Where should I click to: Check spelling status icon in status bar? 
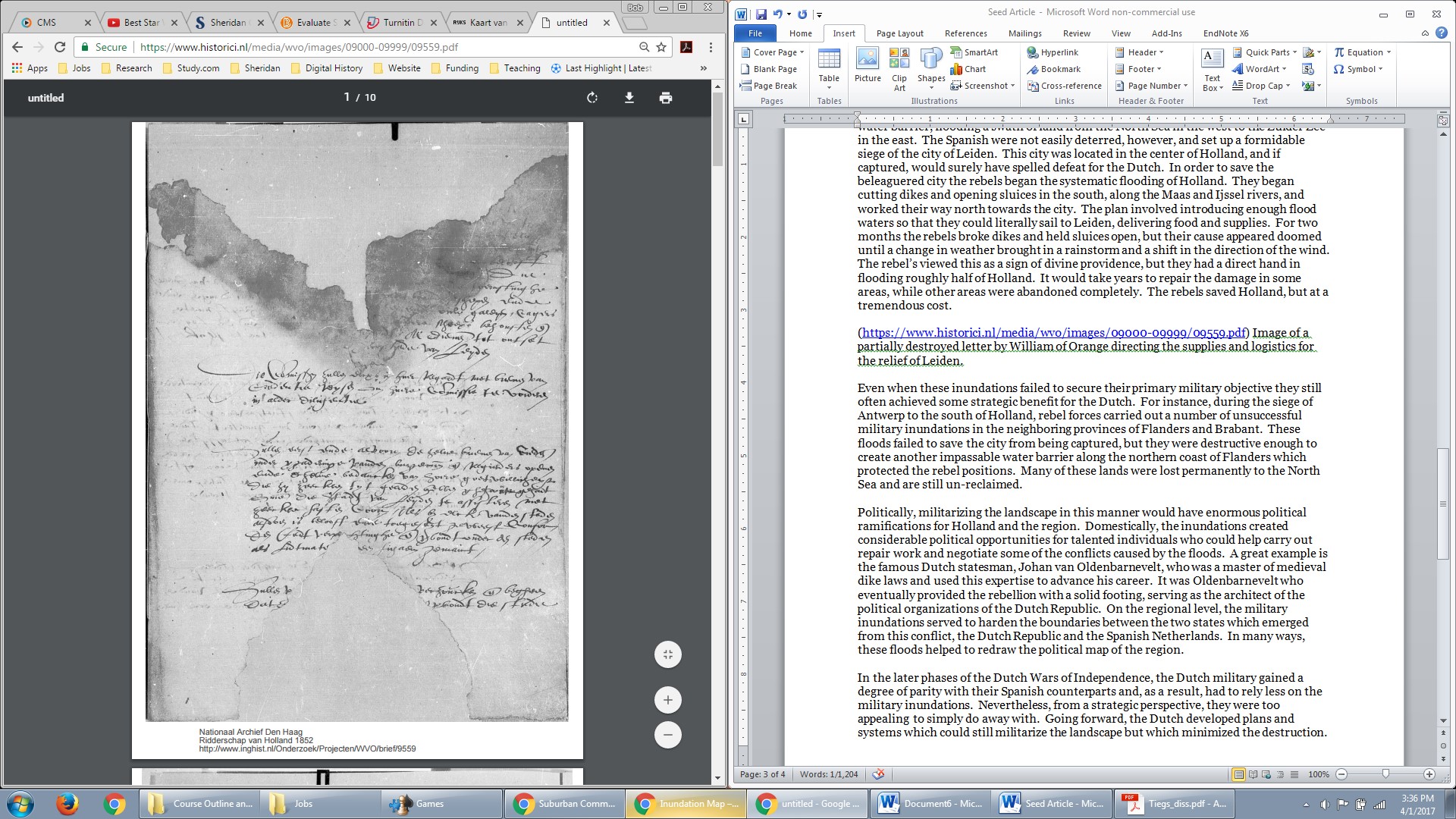(x=878, y=774)
